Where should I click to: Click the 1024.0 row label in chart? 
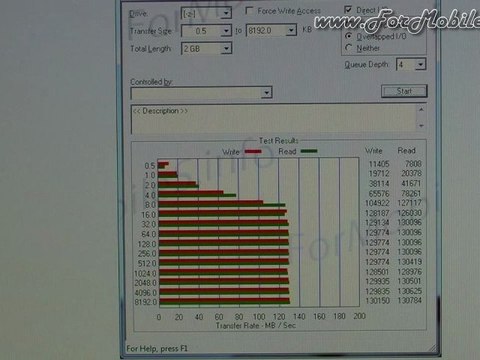145,274
